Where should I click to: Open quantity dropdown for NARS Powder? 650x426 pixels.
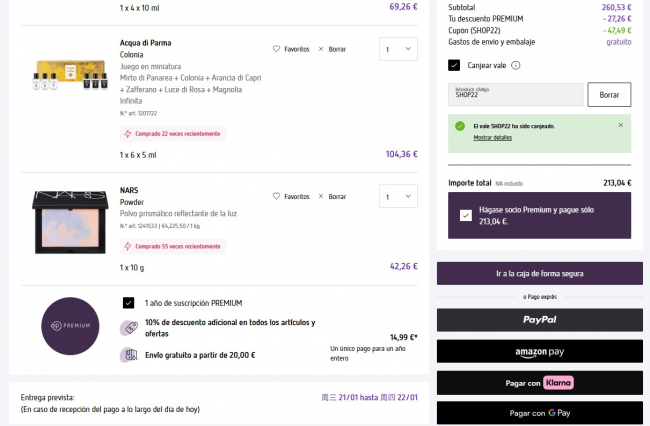pos(398,196)
